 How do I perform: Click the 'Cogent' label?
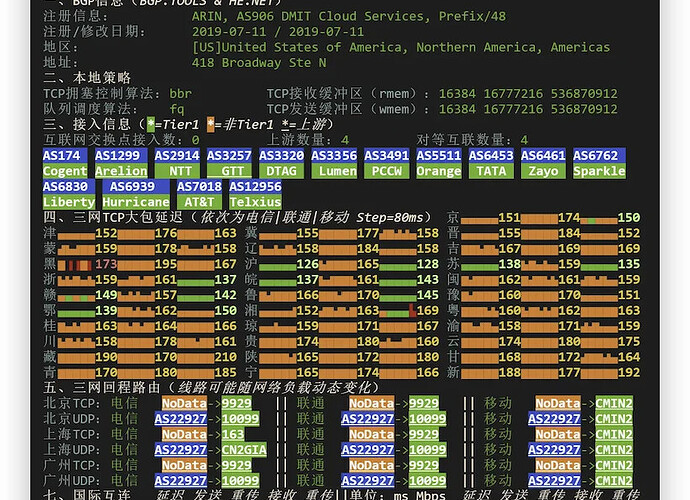pos(65,171)
